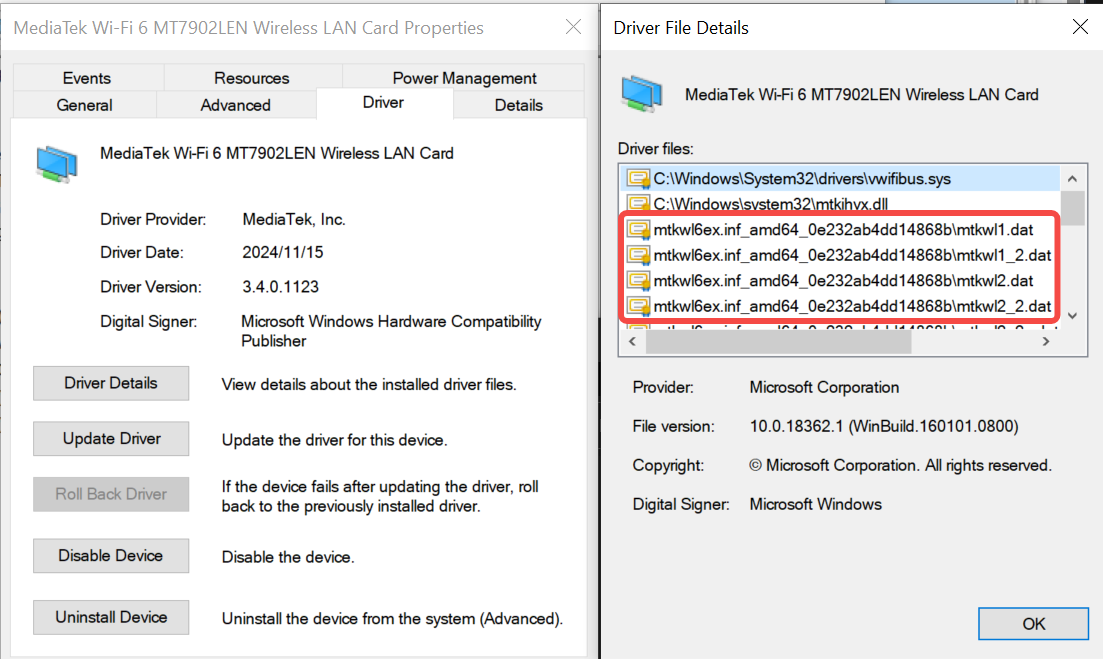
Task: Select the General tab
Action: click(x=84, y=105)
